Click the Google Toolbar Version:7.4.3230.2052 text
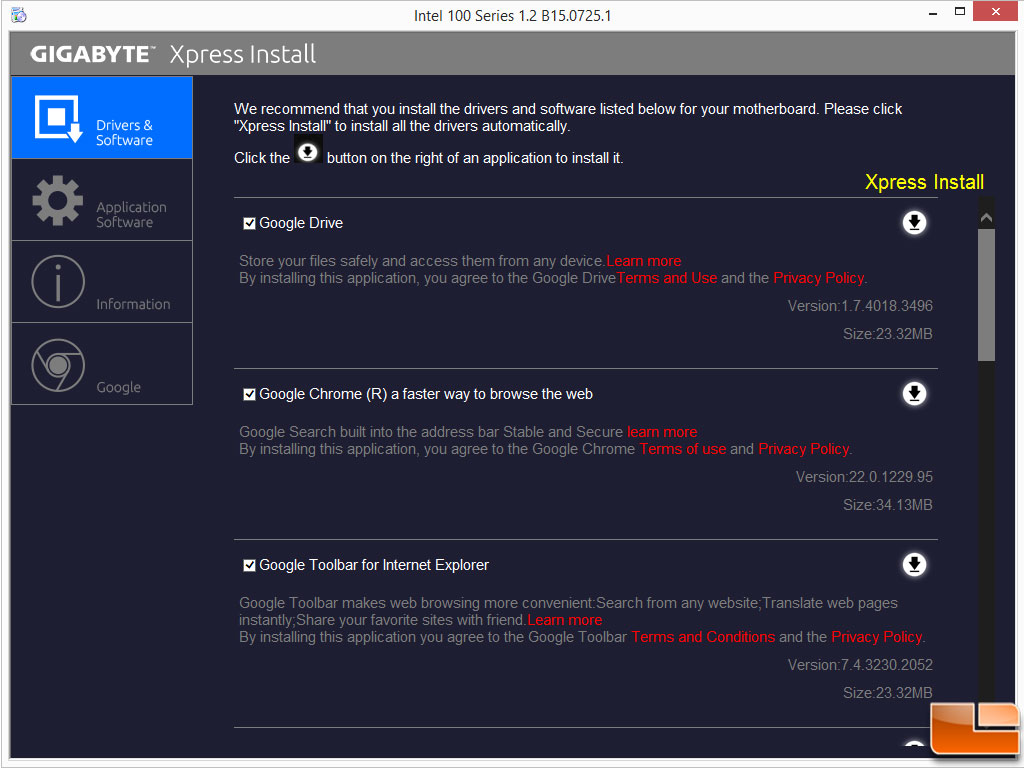This screenshot has height=768, width=1024. click(x=860, y=665)
